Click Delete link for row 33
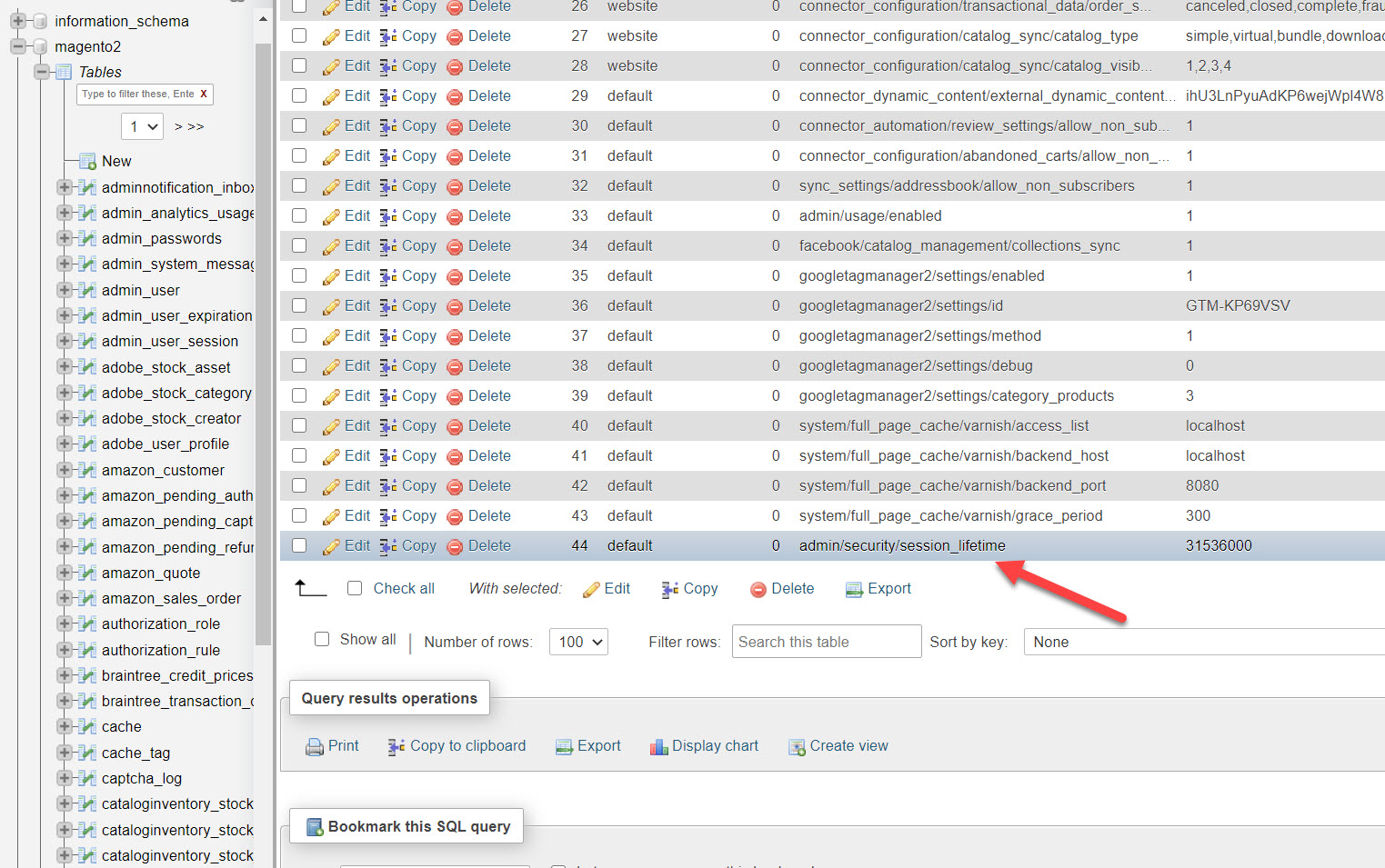Screen dimensions: 1385x868 click(x=489, y=216)
